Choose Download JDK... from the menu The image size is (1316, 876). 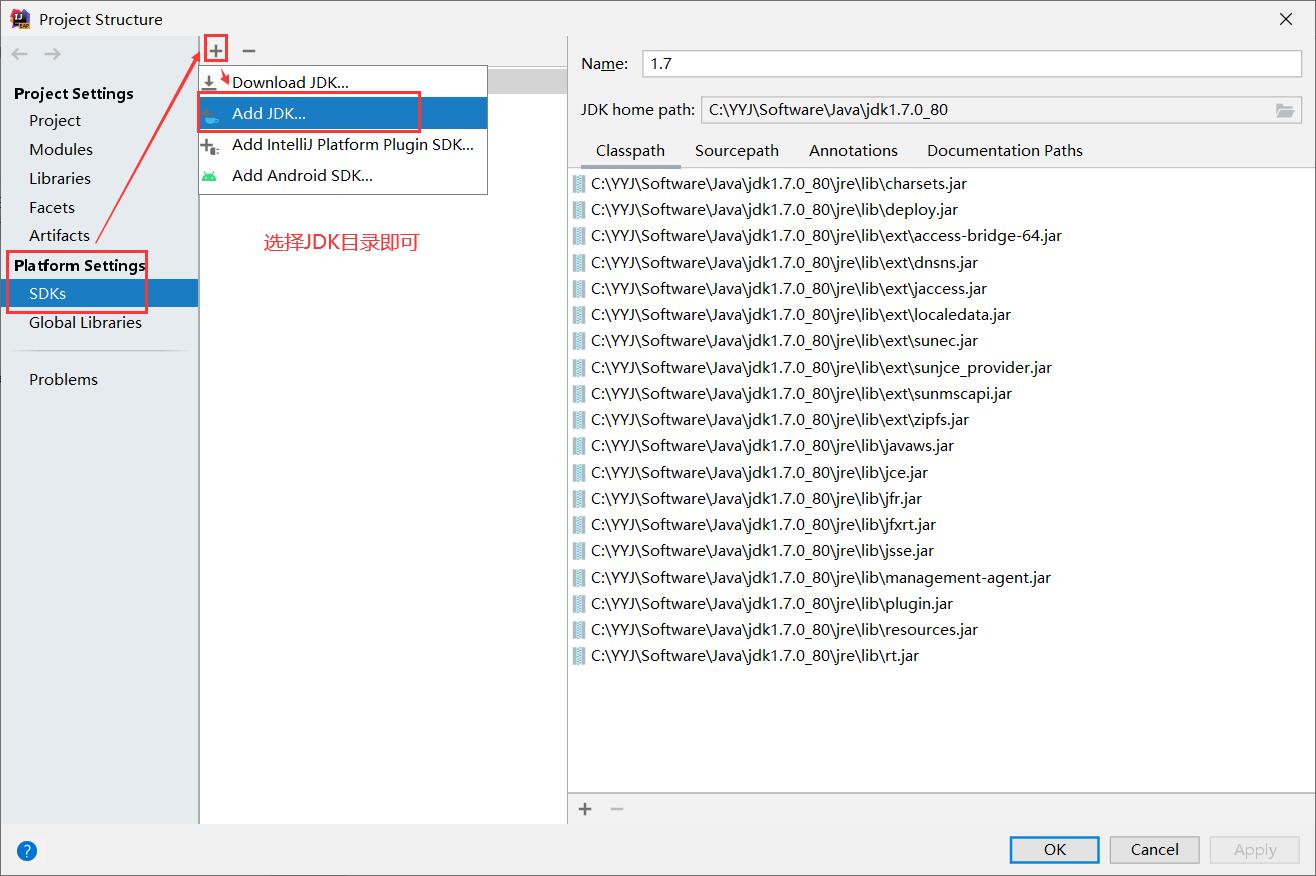[x=343, y=83]
